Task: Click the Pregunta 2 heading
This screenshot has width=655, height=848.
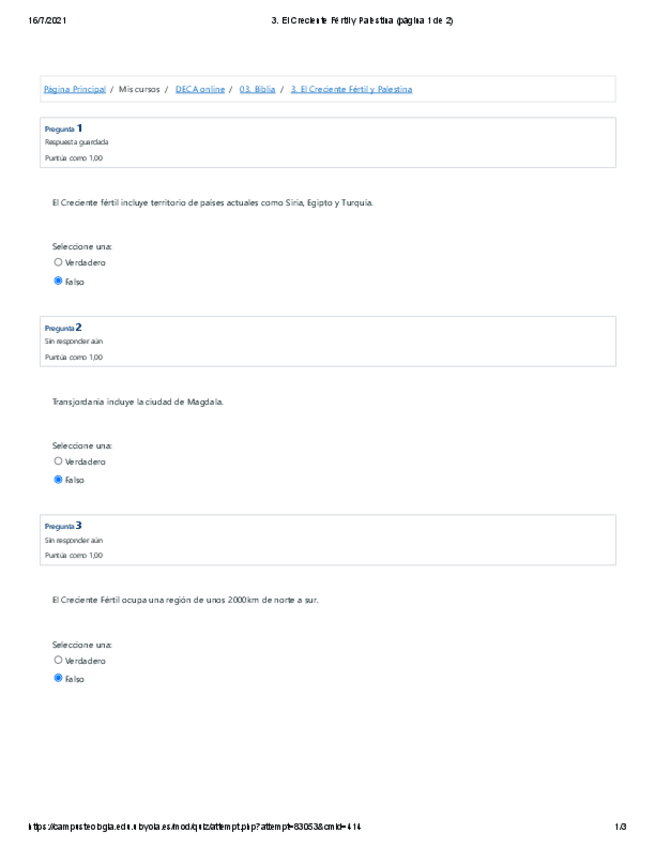Action: [63, 328]
